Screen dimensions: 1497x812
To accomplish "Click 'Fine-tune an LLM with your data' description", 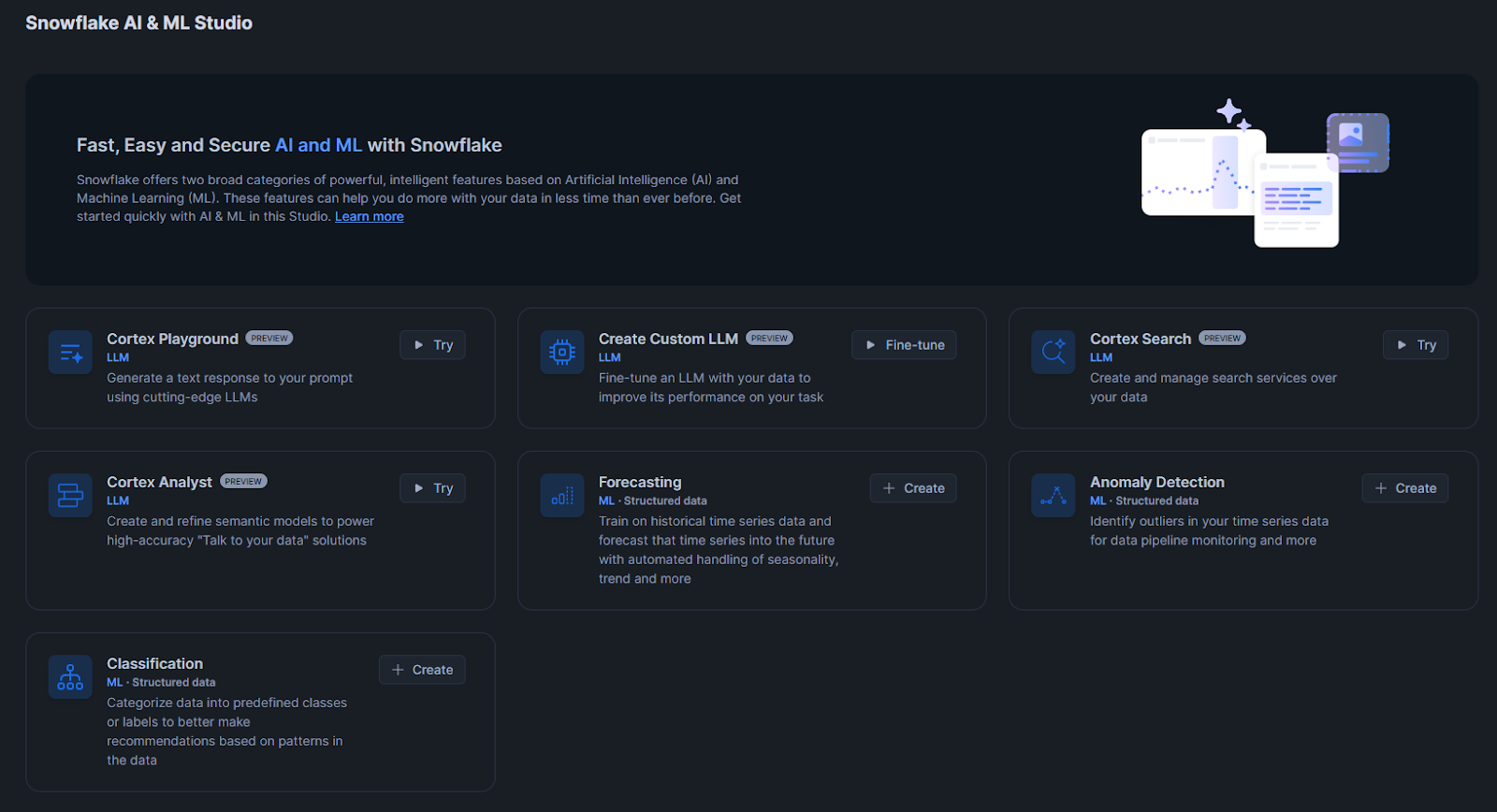I will point(711,387).
